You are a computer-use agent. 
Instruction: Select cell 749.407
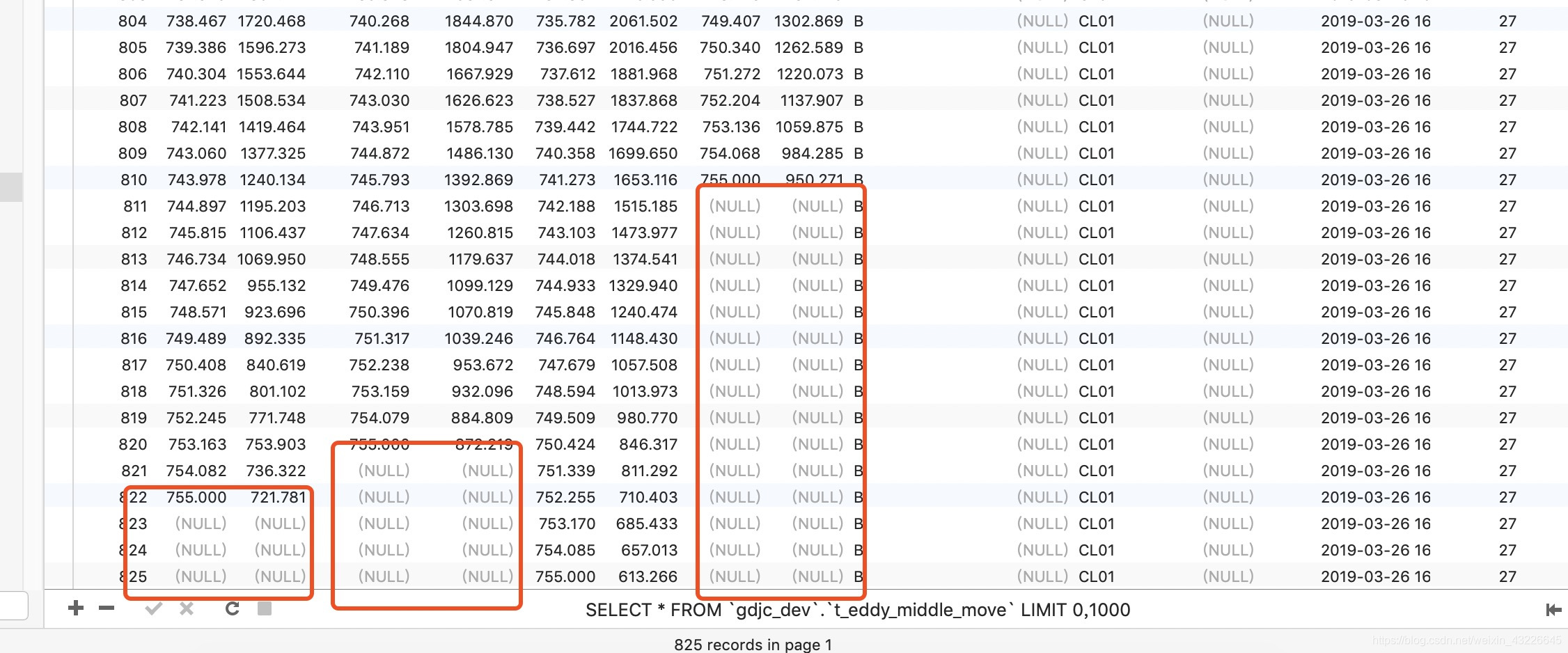tap(730, 21)
